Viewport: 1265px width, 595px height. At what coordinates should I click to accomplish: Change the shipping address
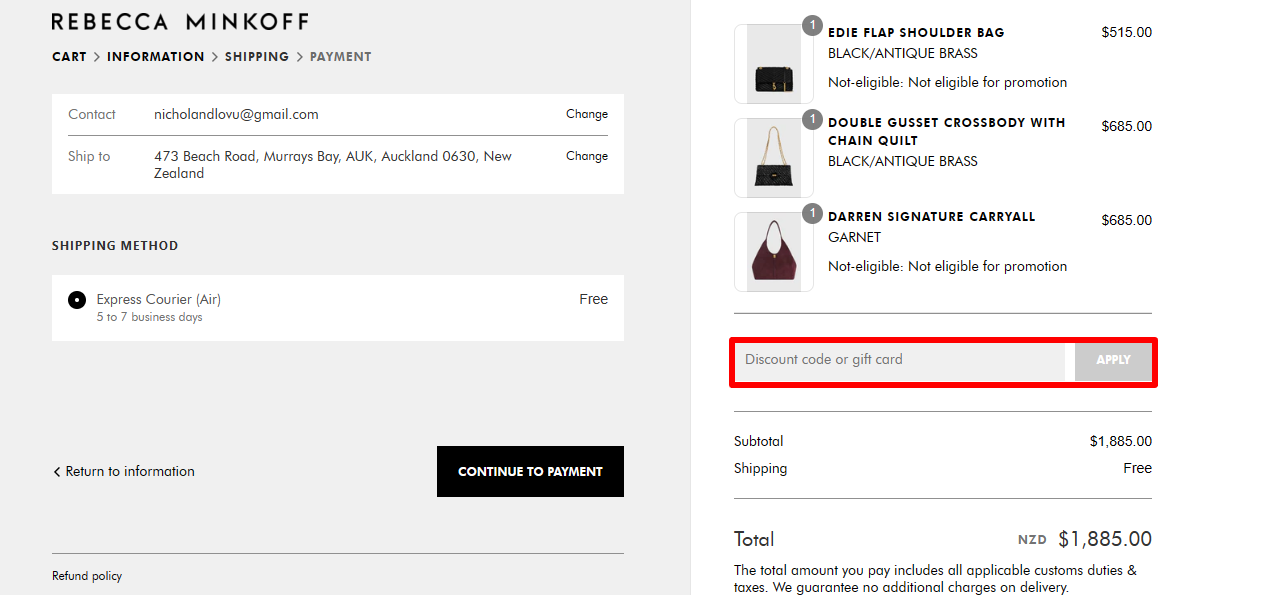pyautogui.click(x=586, y=156)
